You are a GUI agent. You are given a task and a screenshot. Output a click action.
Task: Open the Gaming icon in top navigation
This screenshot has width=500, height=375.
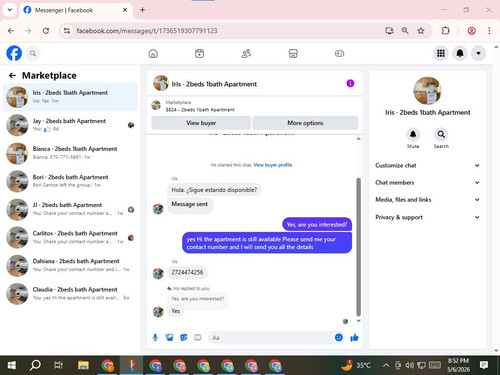pos(339,53)
